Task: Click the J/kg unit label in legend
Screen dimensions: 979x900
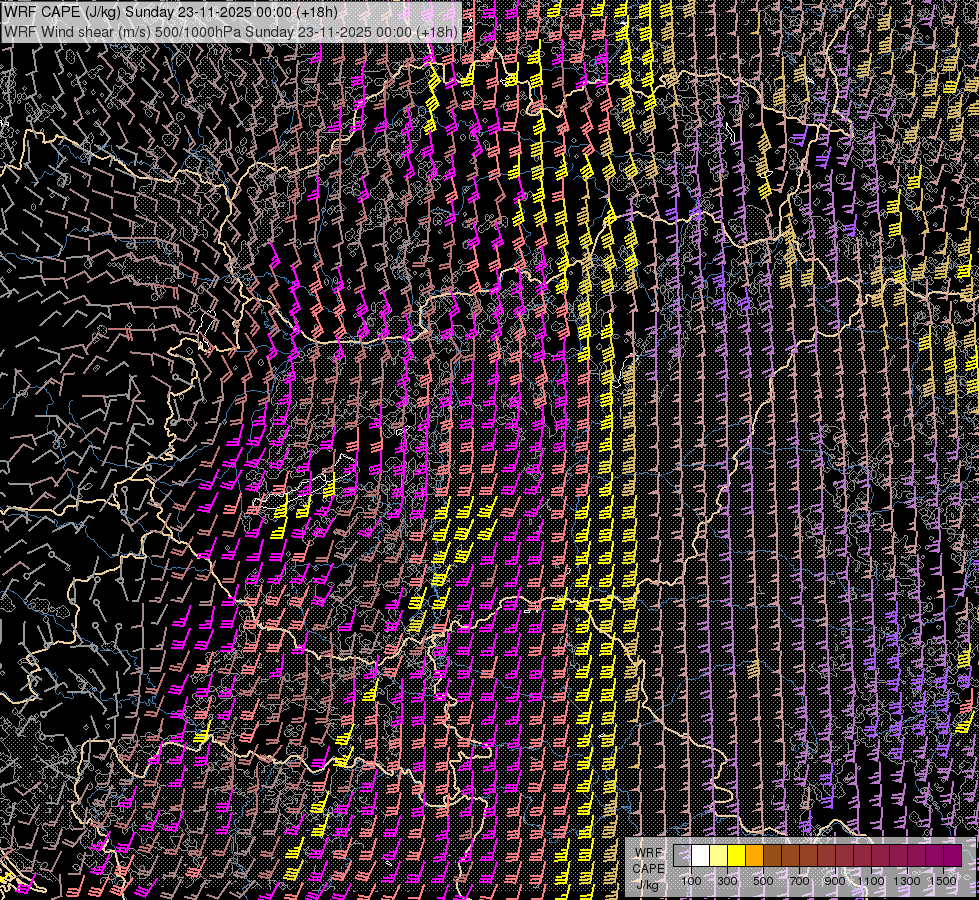Action: point(648,884)
